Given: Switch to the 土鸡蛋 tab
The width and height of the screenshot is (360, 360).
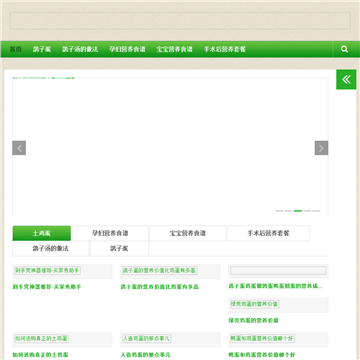Looking at the screenshot, I should [42, 233].
